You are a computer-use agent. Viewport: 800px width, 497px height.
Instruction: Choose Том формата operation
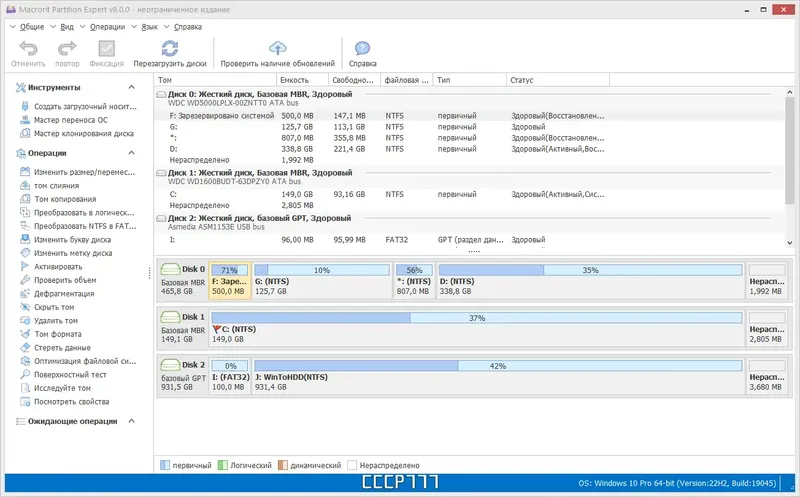pyautogui.click(x=51, y=334)
